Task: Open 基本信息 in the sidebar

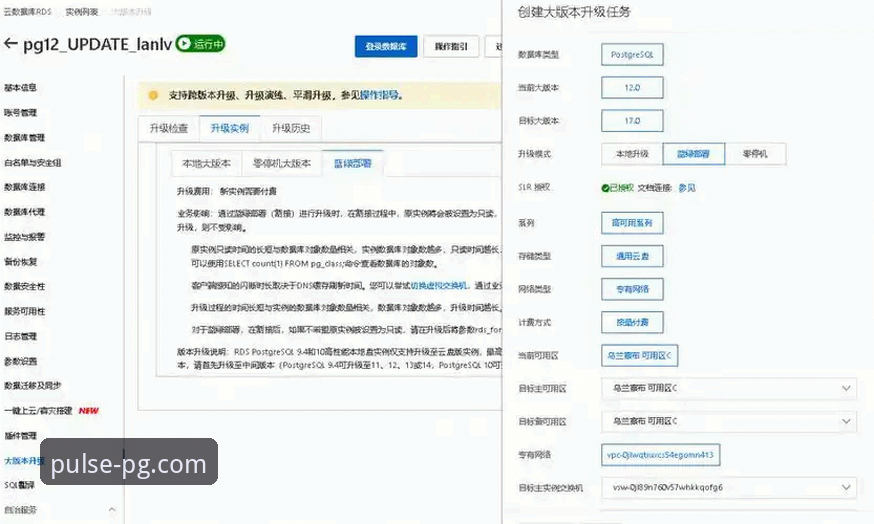Action: tap(20, 88)
